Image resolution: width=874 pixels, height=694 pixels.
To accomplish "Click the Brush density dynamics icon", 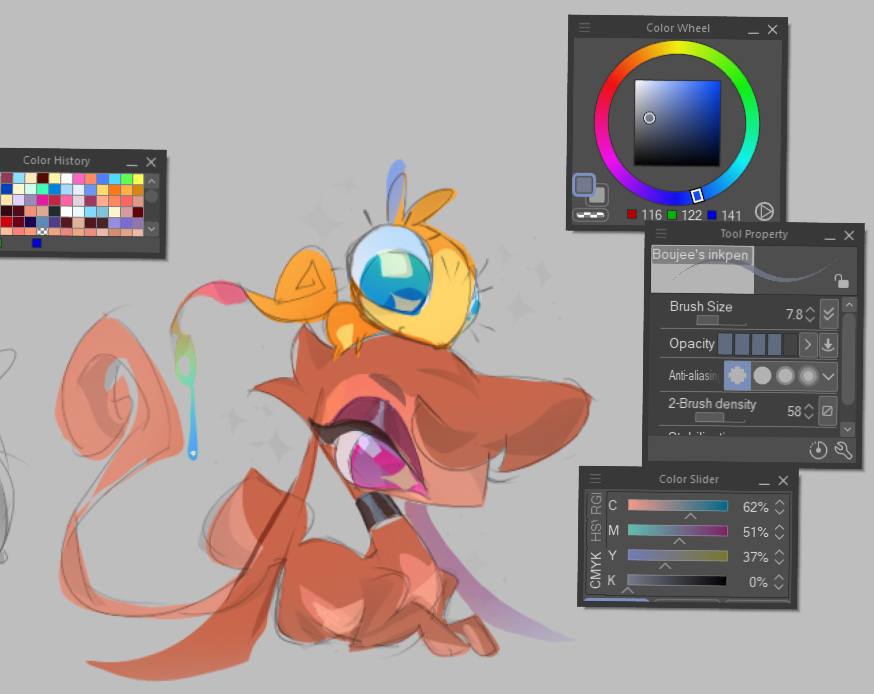I will pyautogui.click(x=828, y=410).
